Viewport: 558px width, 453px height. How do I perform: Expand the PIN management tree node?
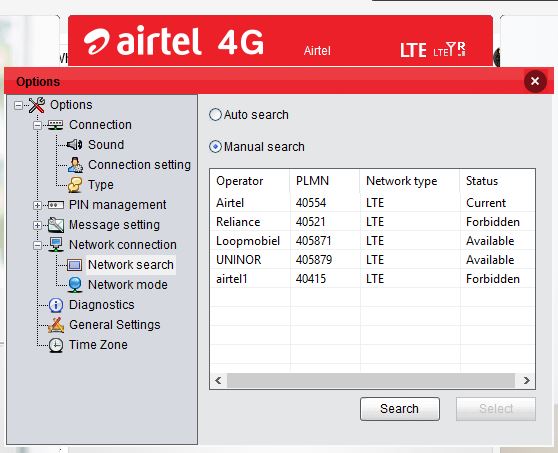37,205
